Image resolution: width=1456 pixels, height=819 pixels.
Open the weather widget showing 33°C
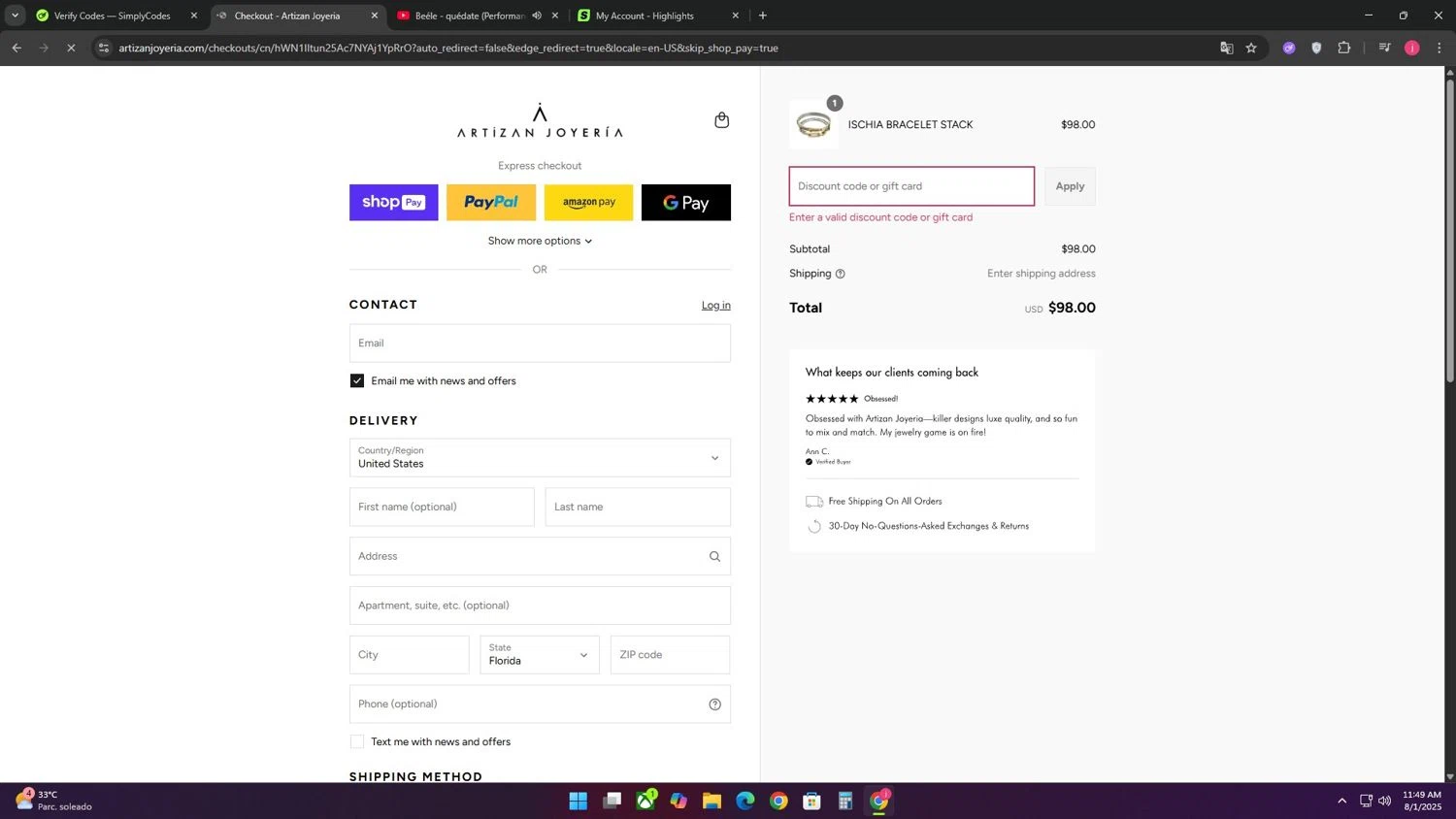pos(53,801)
